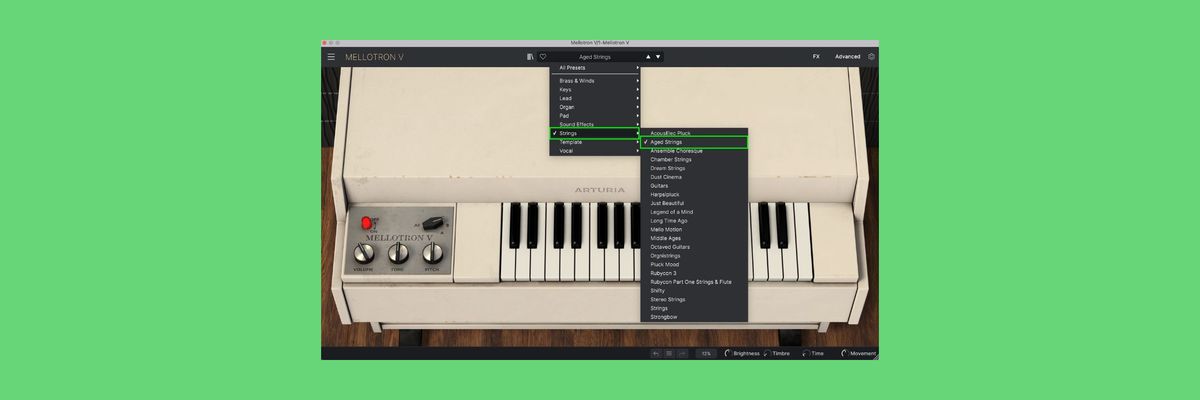
Task: Choose Guitars preset
Action: pos(694,186)
